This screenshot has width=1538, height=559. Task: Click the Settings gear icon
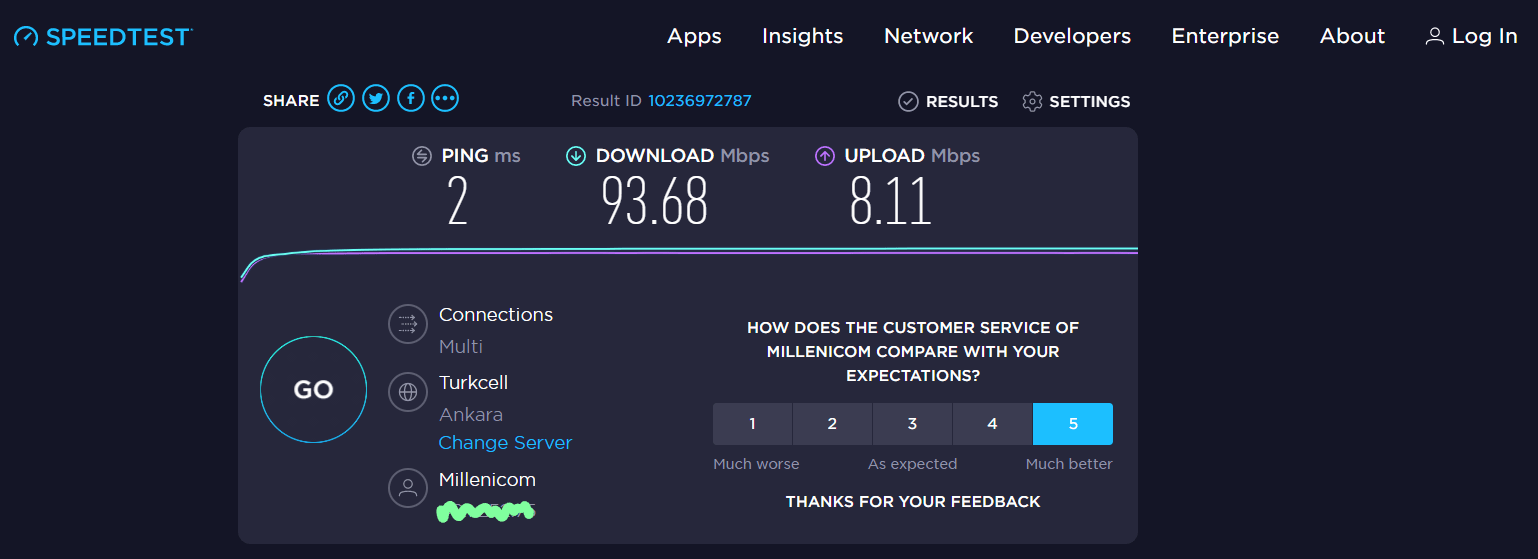pos(1033,101)
